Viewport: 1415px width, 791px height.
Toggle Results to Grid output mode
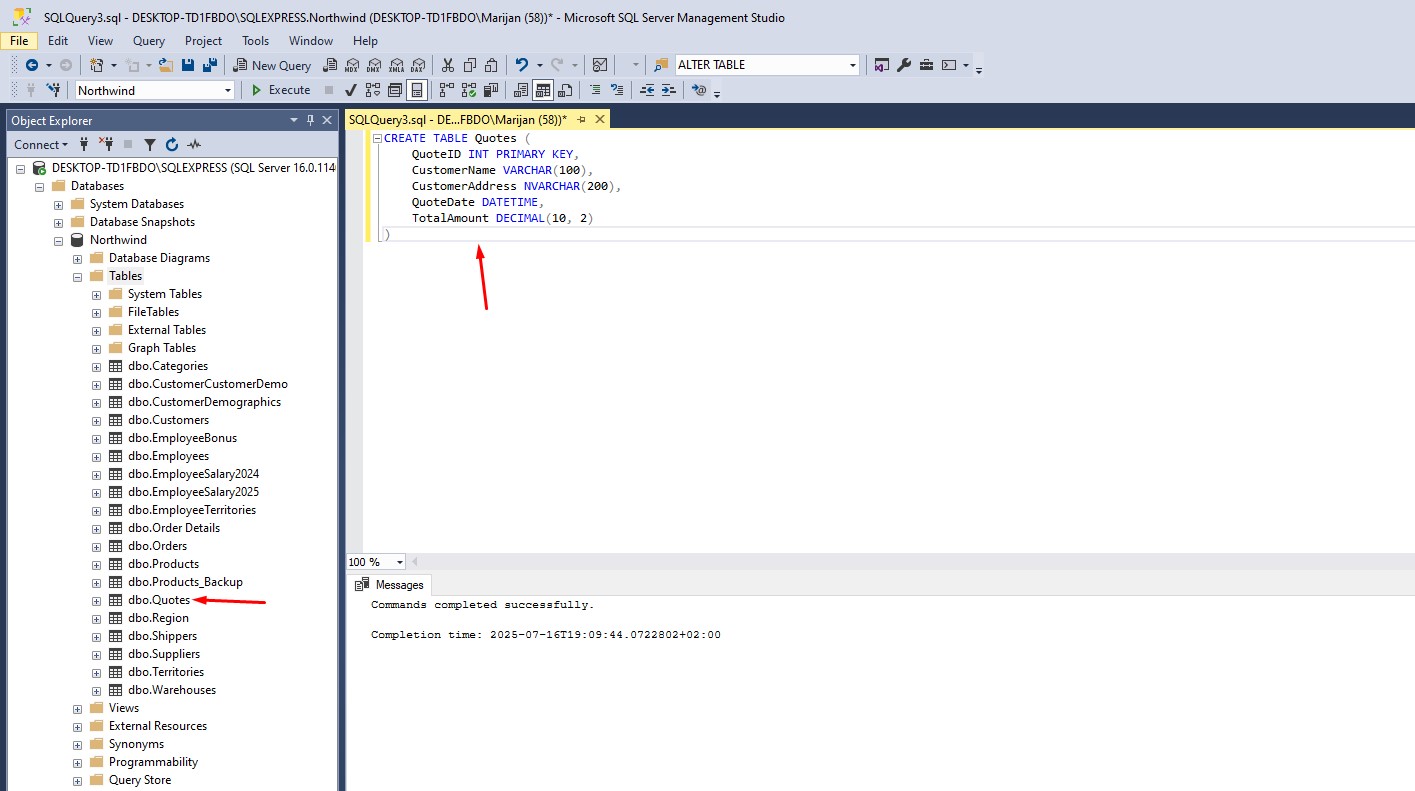point(543,90)
